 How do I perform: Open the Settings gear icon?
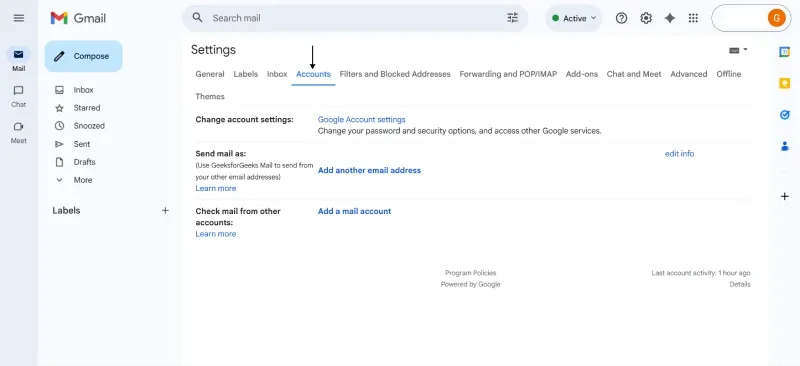(x=646, y=18)
